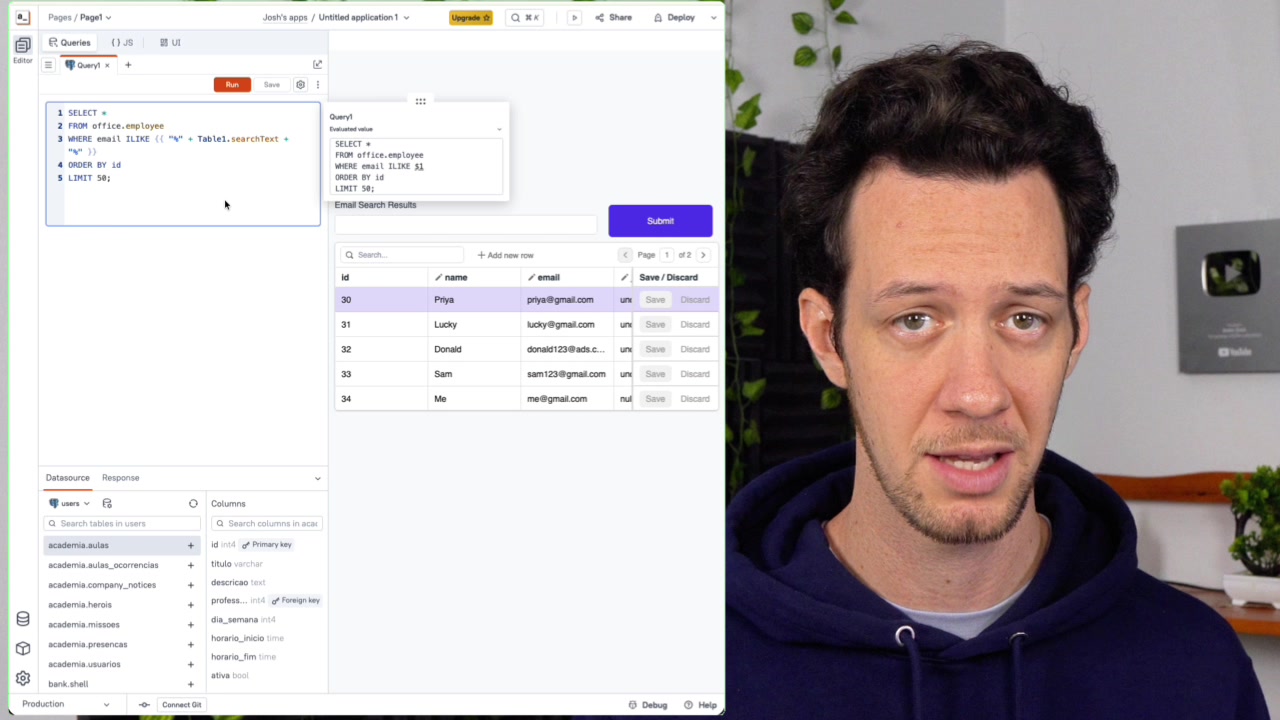The image size is (1280, 720).
Task: Open the three-dot query options menu
Action: 317,84
